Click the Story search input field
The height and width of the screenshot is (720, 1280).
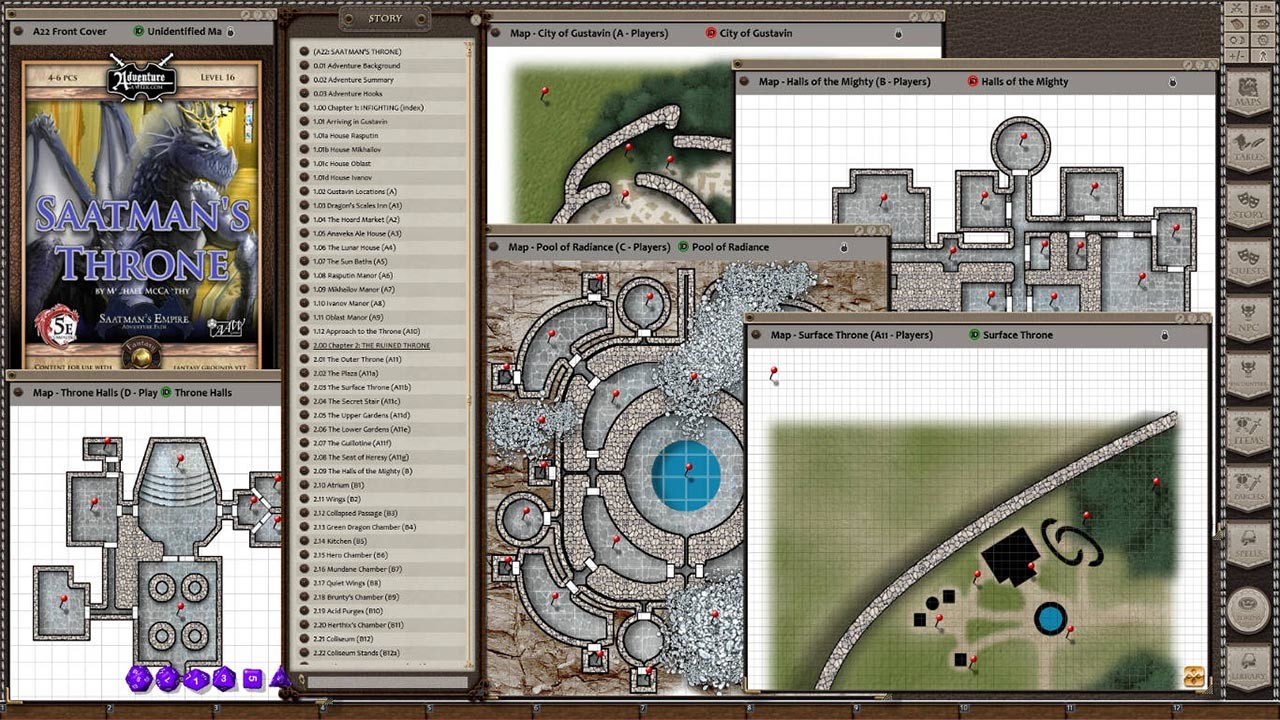[x=388, y=682]
